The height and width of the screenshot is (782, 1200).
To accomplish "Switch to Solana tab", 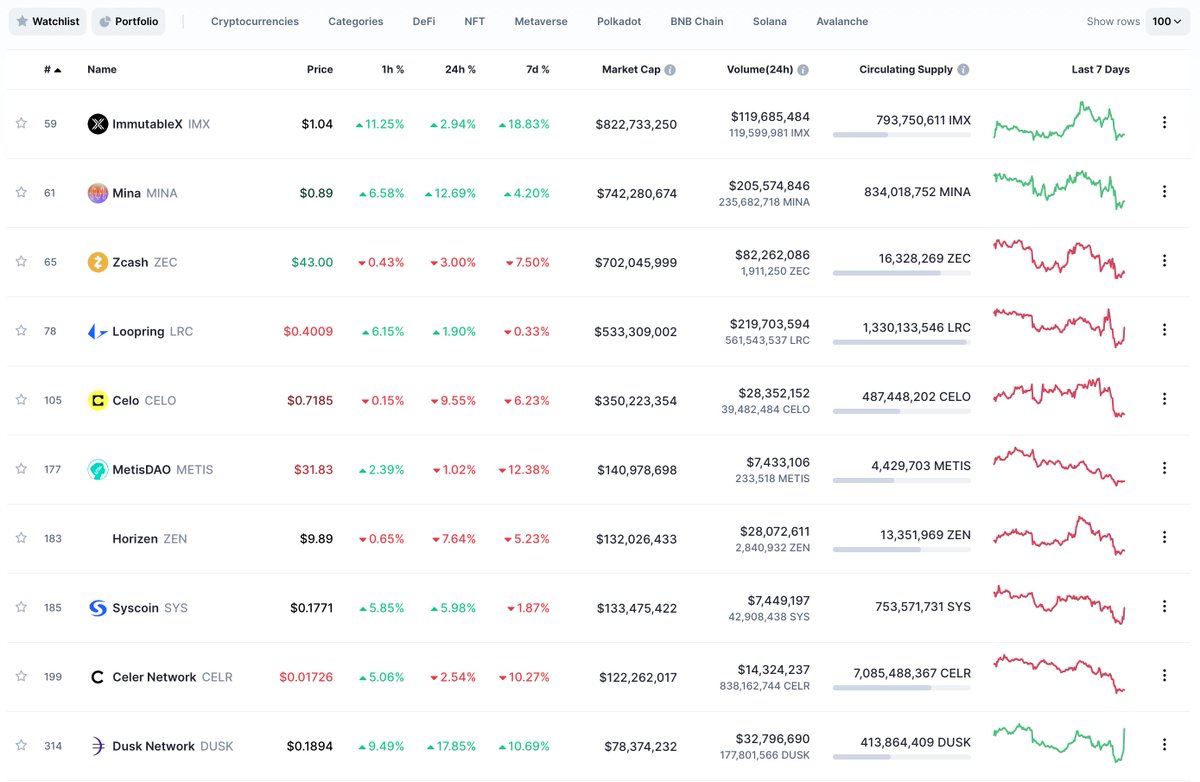I will pyautogui.click(x=770, y=21).
